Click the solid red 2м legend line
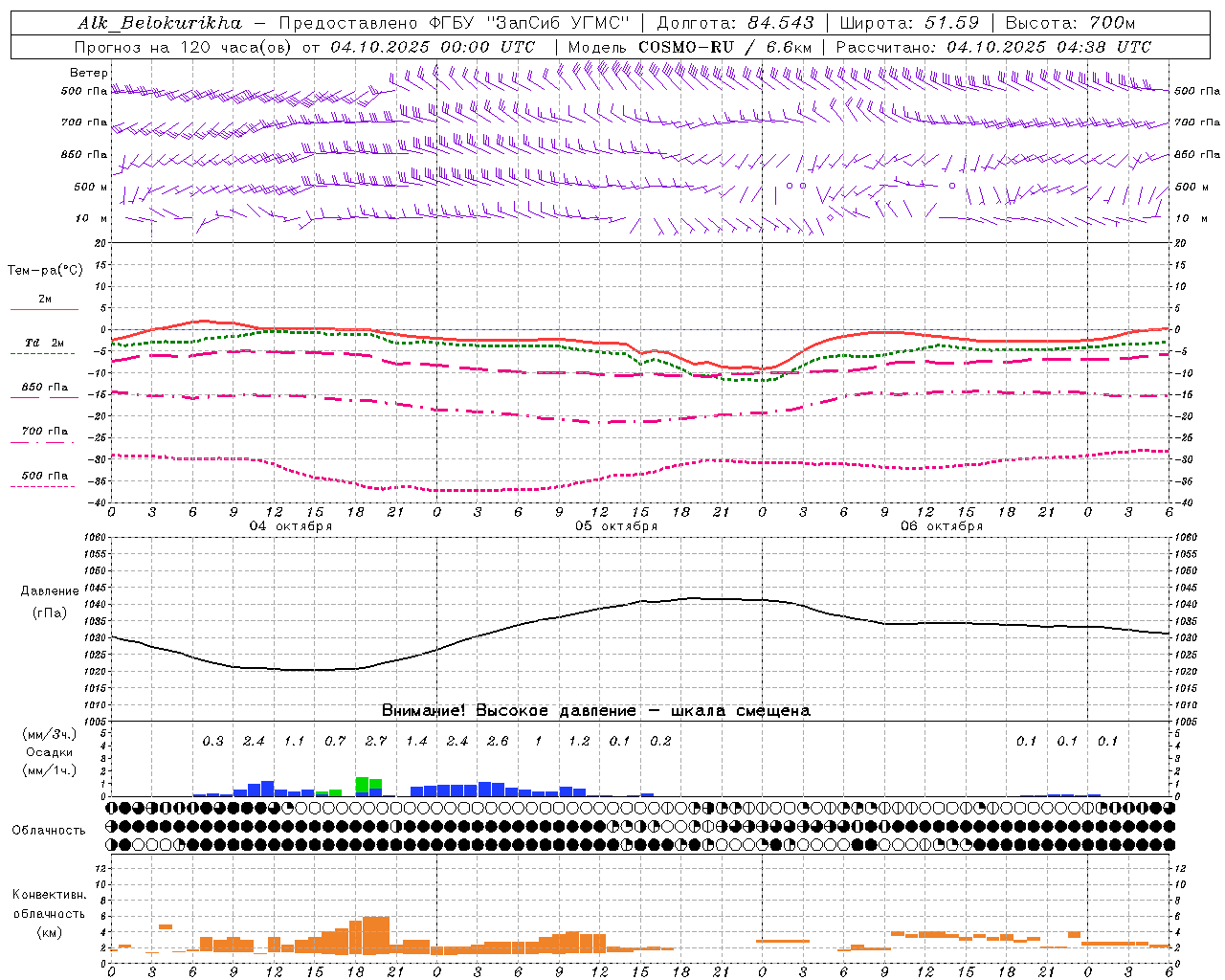This screenshot has width=1225, height=980. pos(44,309)
